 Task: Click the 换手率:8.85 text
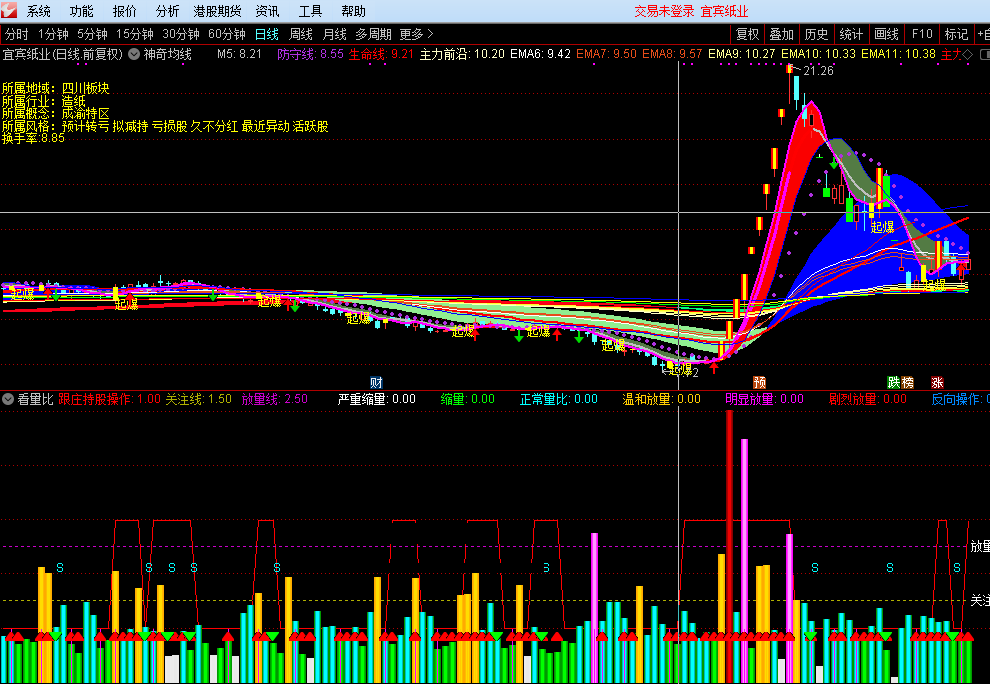(x=33, y=138)
